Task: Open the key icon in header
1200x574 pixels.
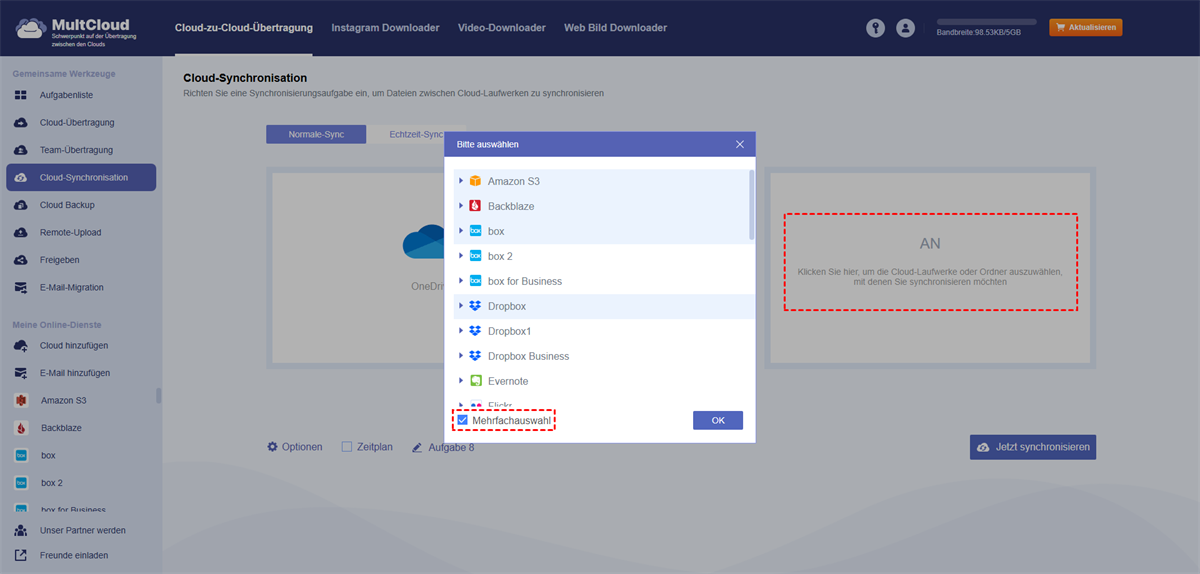Action: [x=875, y=28]
